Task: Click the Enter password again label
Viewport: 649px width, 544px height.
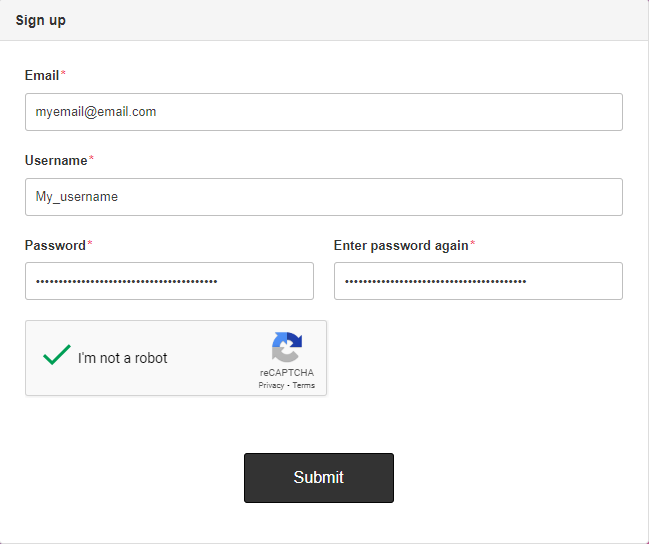Action: pyautogui.click(x=400, y=245)
